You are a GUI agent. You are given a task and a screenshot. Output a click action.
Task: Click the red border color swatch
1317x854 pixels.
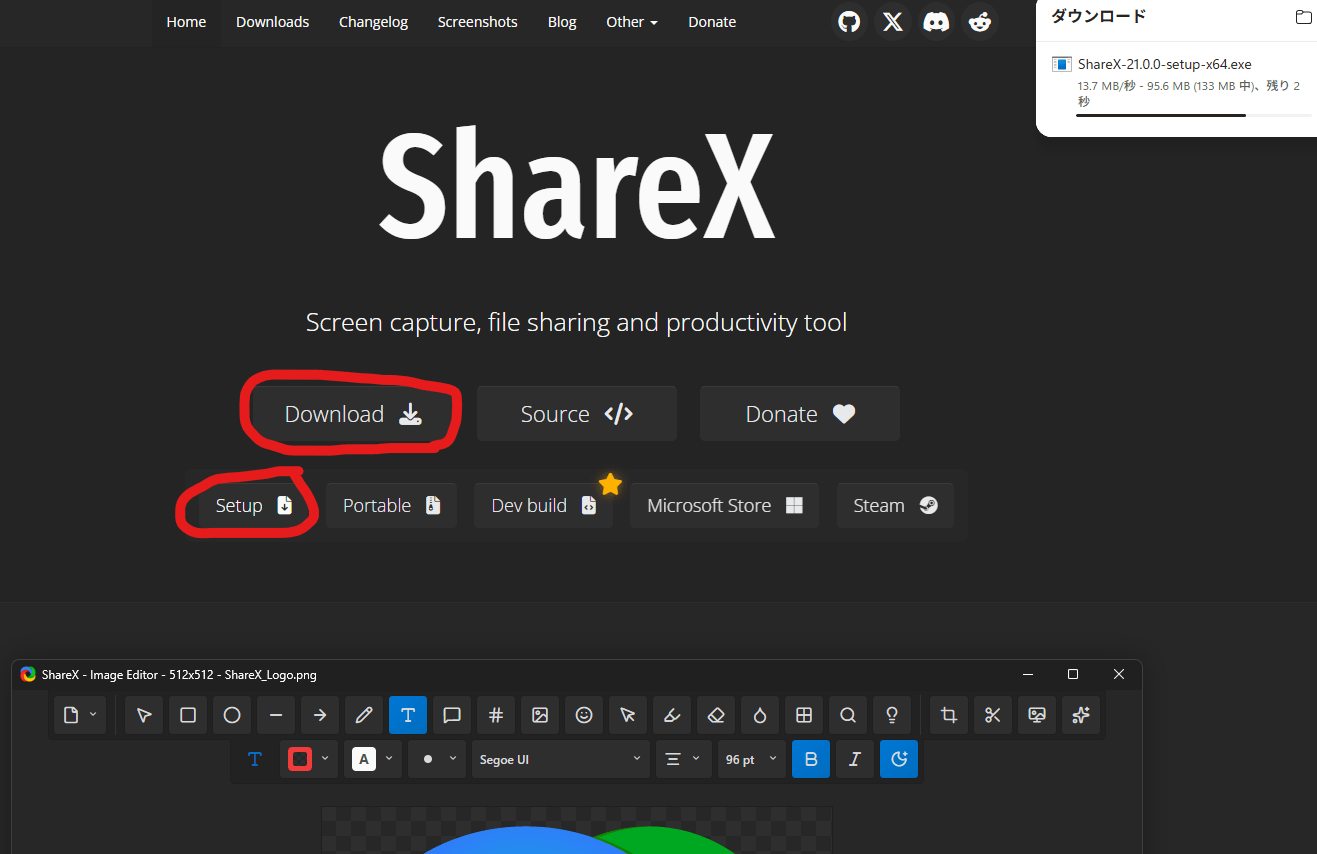click(x=299, y=760)
